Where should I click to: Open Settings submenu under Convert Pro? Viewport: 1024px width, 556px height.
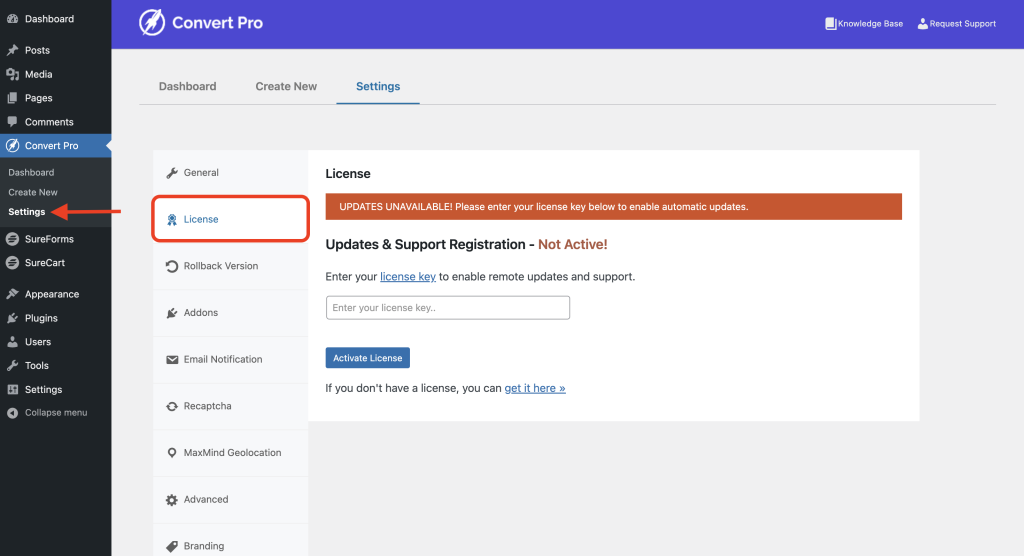point(27,212)
